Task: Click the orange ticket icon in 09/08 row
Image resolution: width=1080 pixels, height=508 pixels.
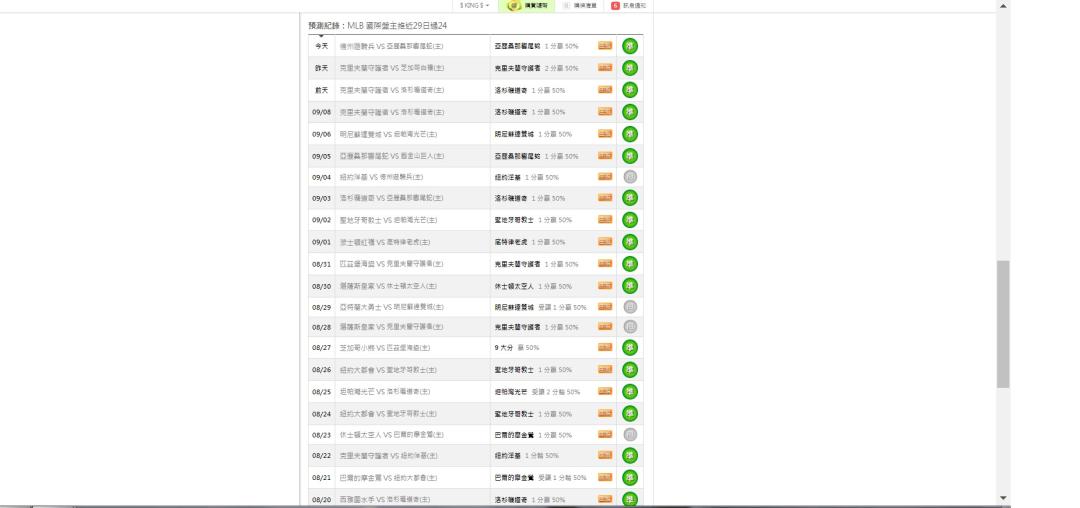Action: click(x=605, y=112)
